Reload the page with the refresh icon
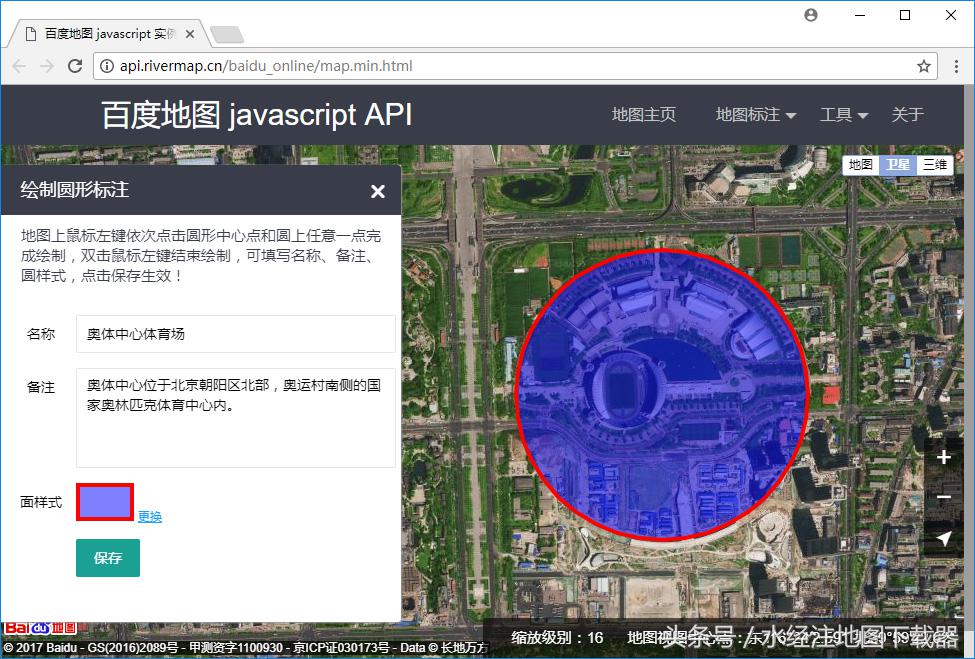 click(76, 65)
